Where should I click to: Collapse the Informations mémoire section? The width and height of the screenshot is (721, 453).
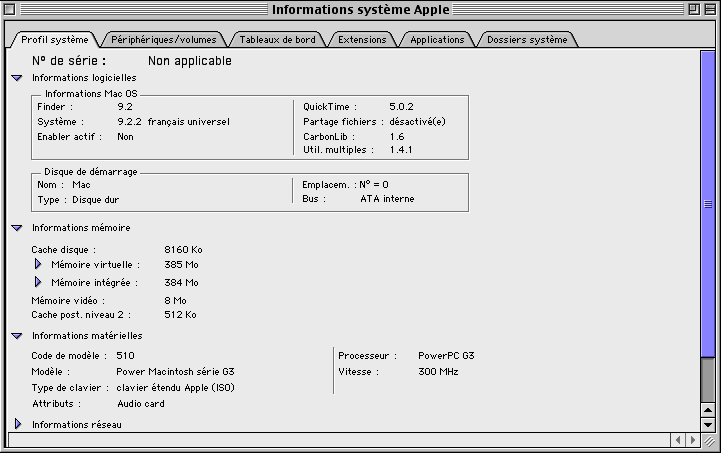coord(17,228)
